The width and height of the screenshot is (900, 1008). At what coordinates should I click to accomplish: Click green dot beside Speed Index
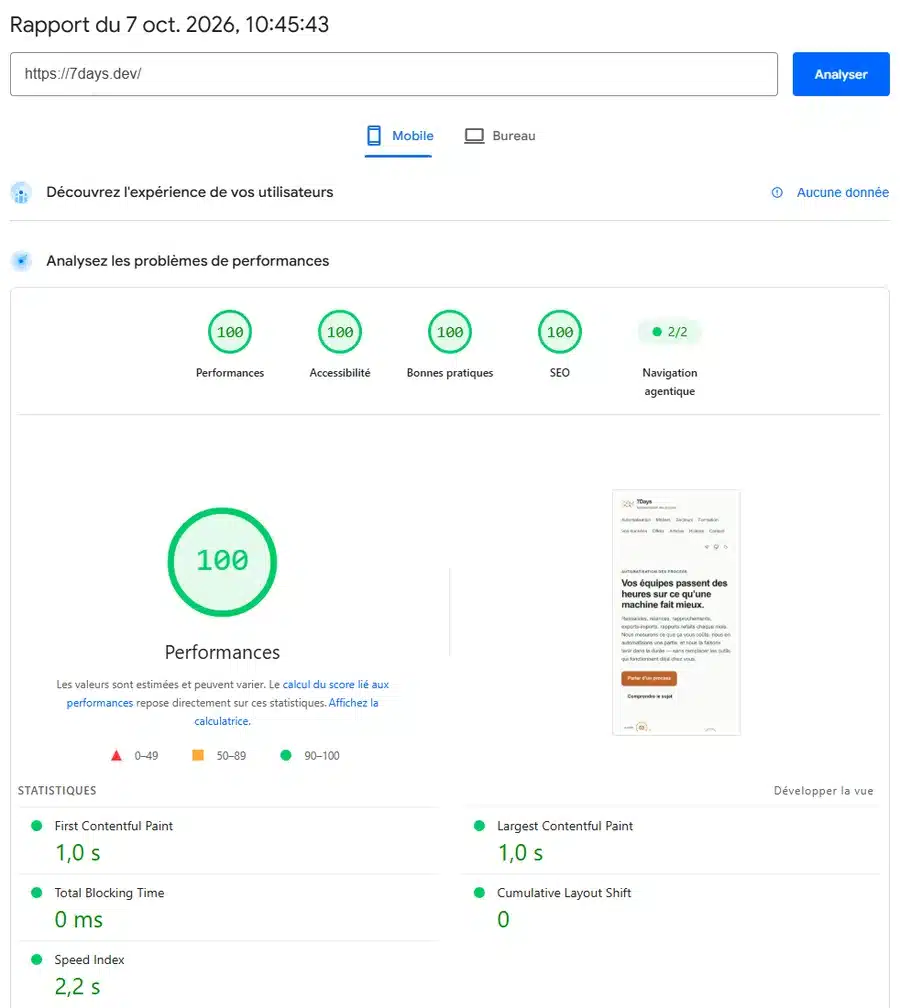37,959
